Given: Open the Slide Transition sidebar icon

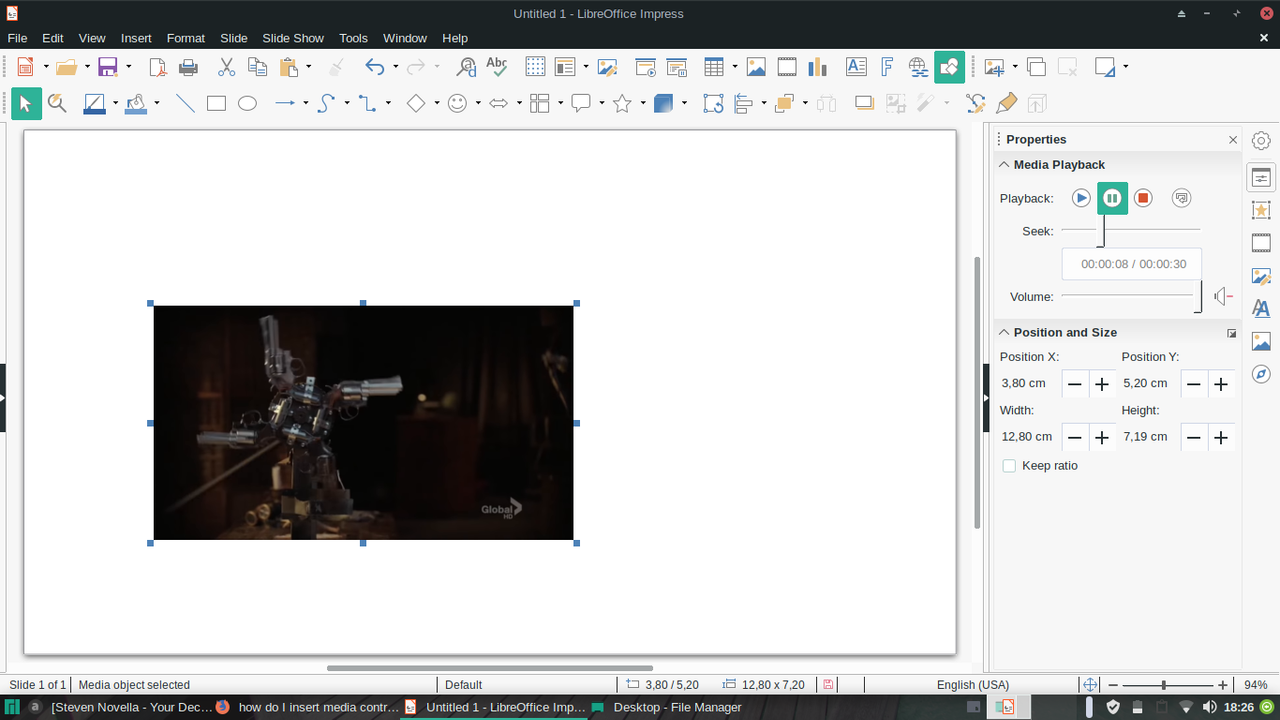Looking at the screenshot, I should [1261, 243].
